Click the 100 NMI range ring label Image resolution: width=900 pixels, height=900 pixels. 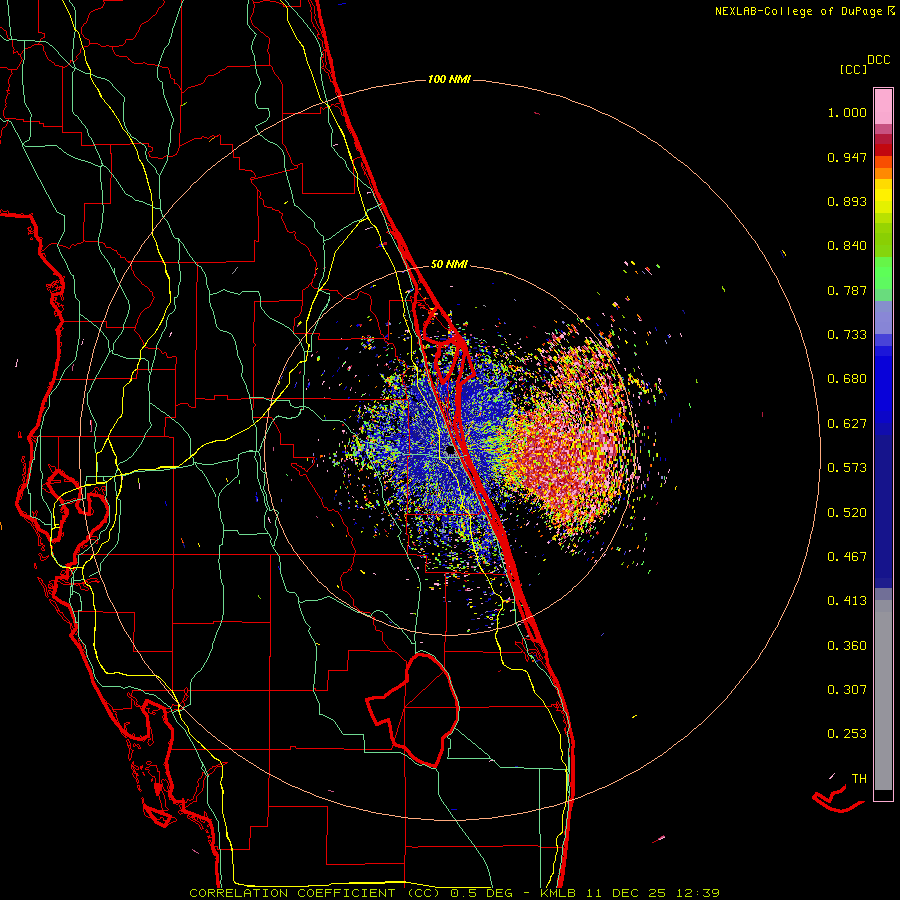(x=449, y=79)
